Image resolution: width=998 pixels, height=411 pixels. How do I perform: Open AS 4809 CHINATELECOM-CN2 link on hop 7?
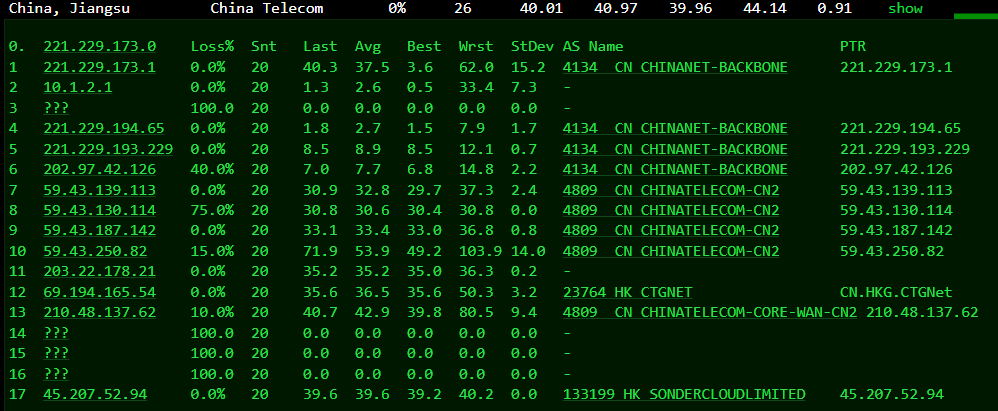click(671, 190)
